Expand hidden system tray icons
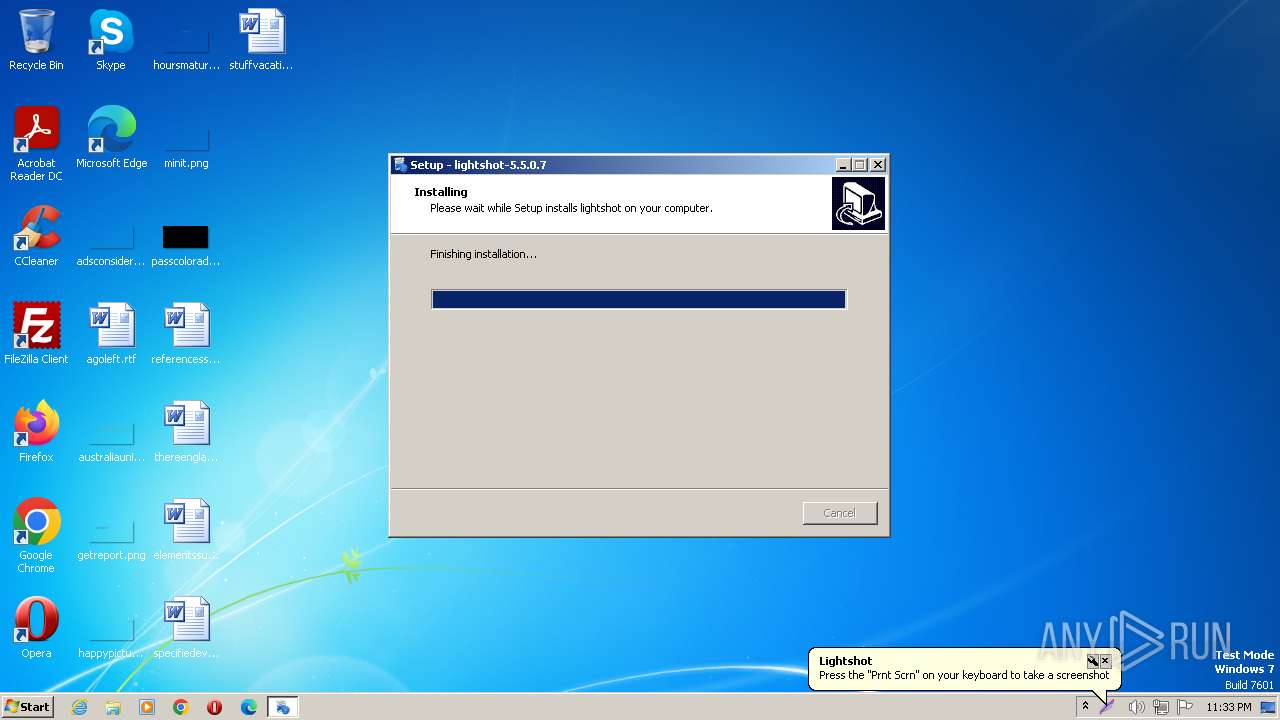The image size is (1280, 720). 1085,707
